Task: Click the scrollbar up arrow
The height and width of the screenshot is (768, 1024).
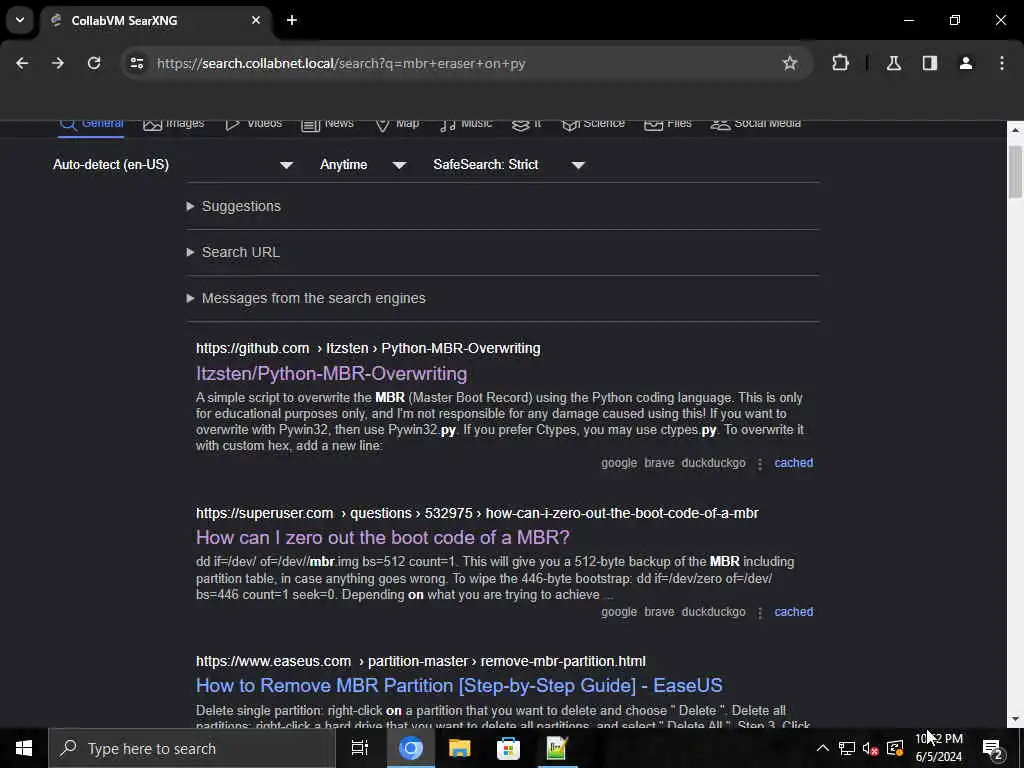Action: click(1015, 129)
